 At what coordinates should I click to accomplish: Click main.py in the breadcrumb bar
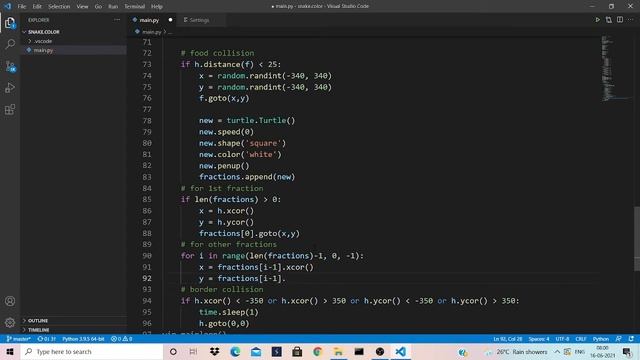point(151,32)
